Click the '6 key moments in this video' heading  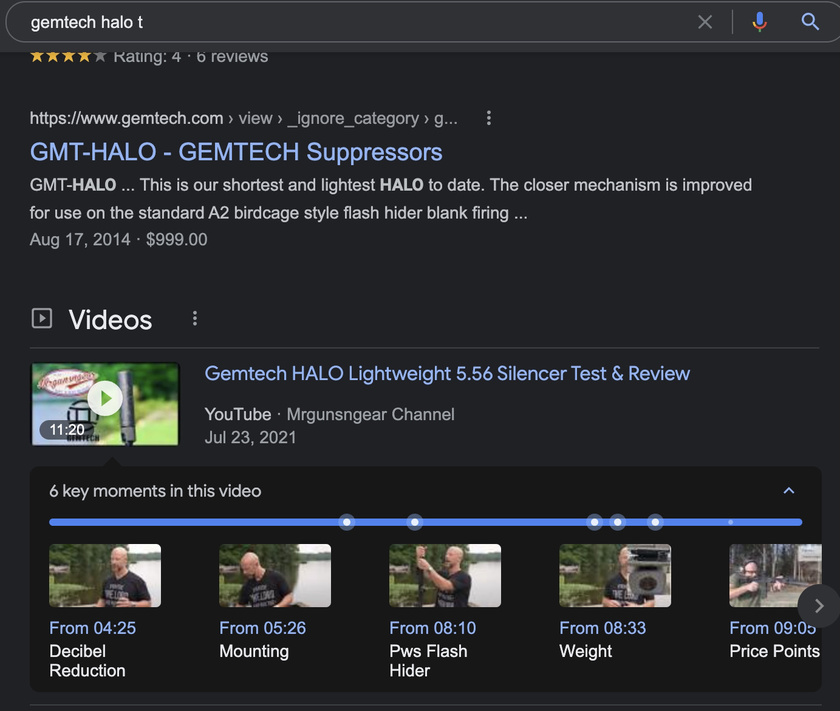click(x=155, y=491)
